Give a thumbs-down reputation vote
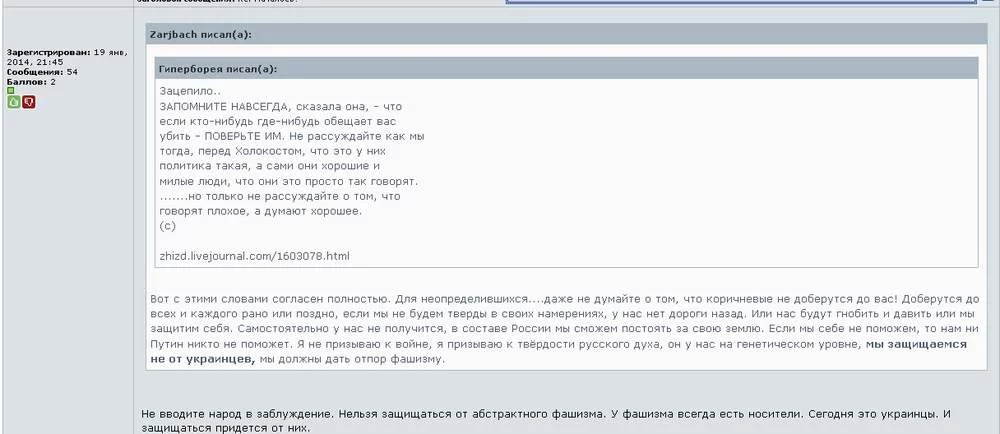Screen dimensions: 1000x434 [29, 102]
